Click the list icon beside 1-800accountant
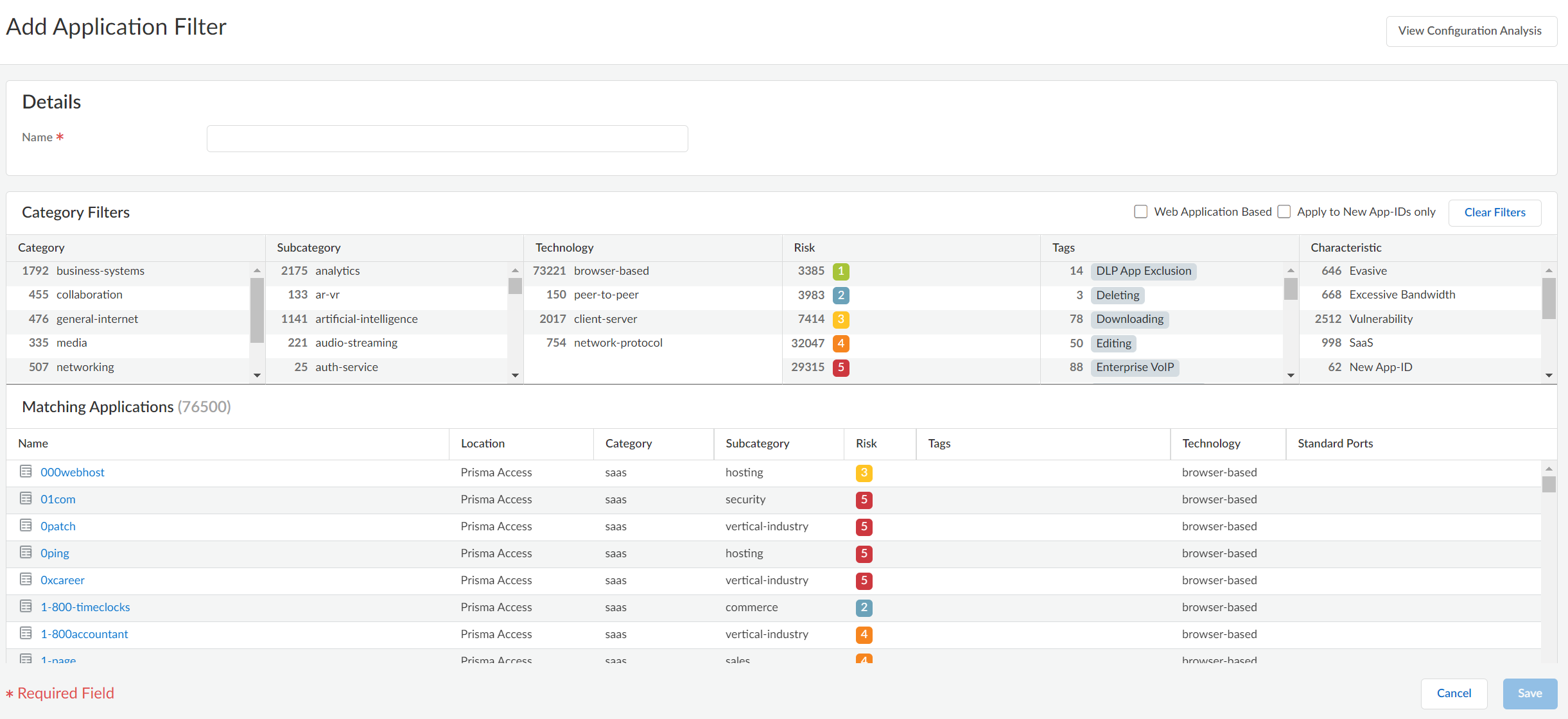The image size is (1568, 719). click(26, 634)
